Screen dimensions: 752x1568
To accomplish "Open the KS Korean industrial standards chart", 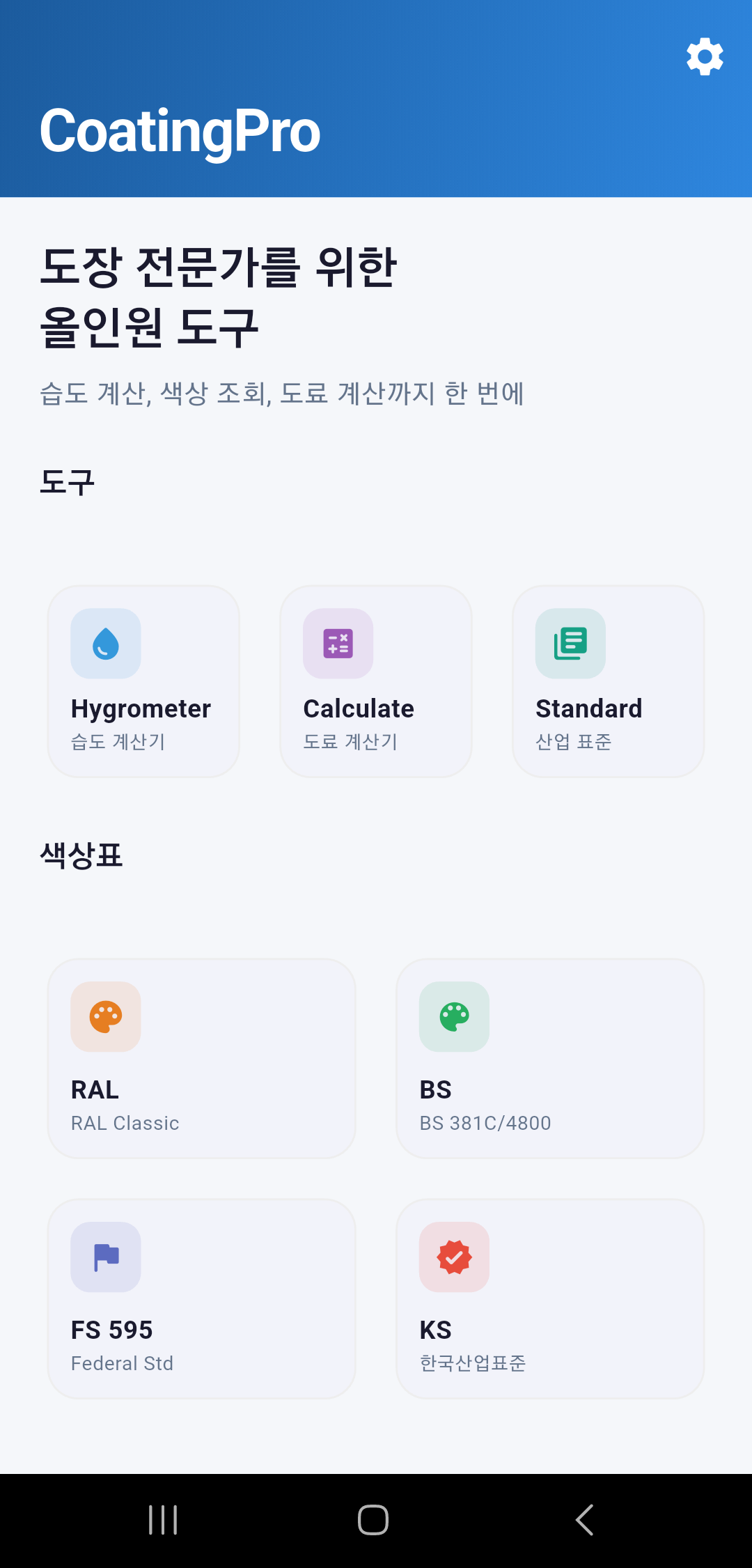I will pos(550,1297).
